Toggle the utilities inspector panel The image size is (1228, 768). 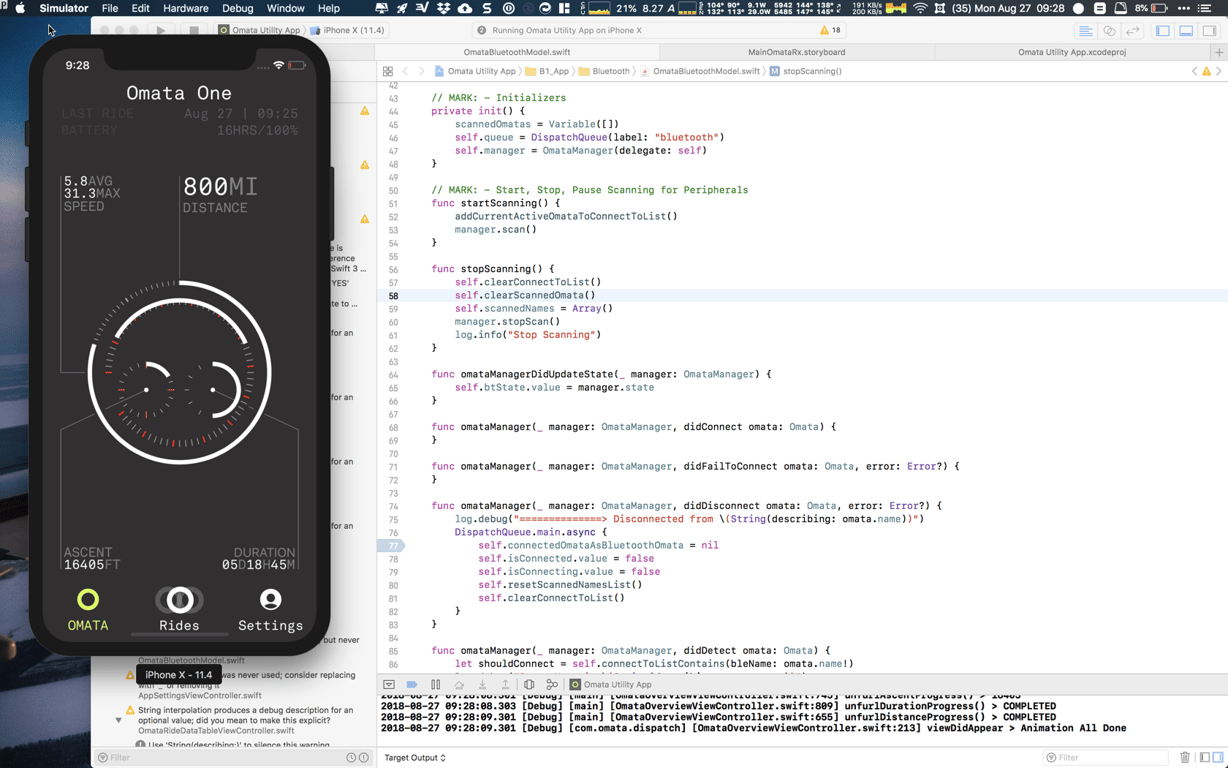click(1209, 31)
